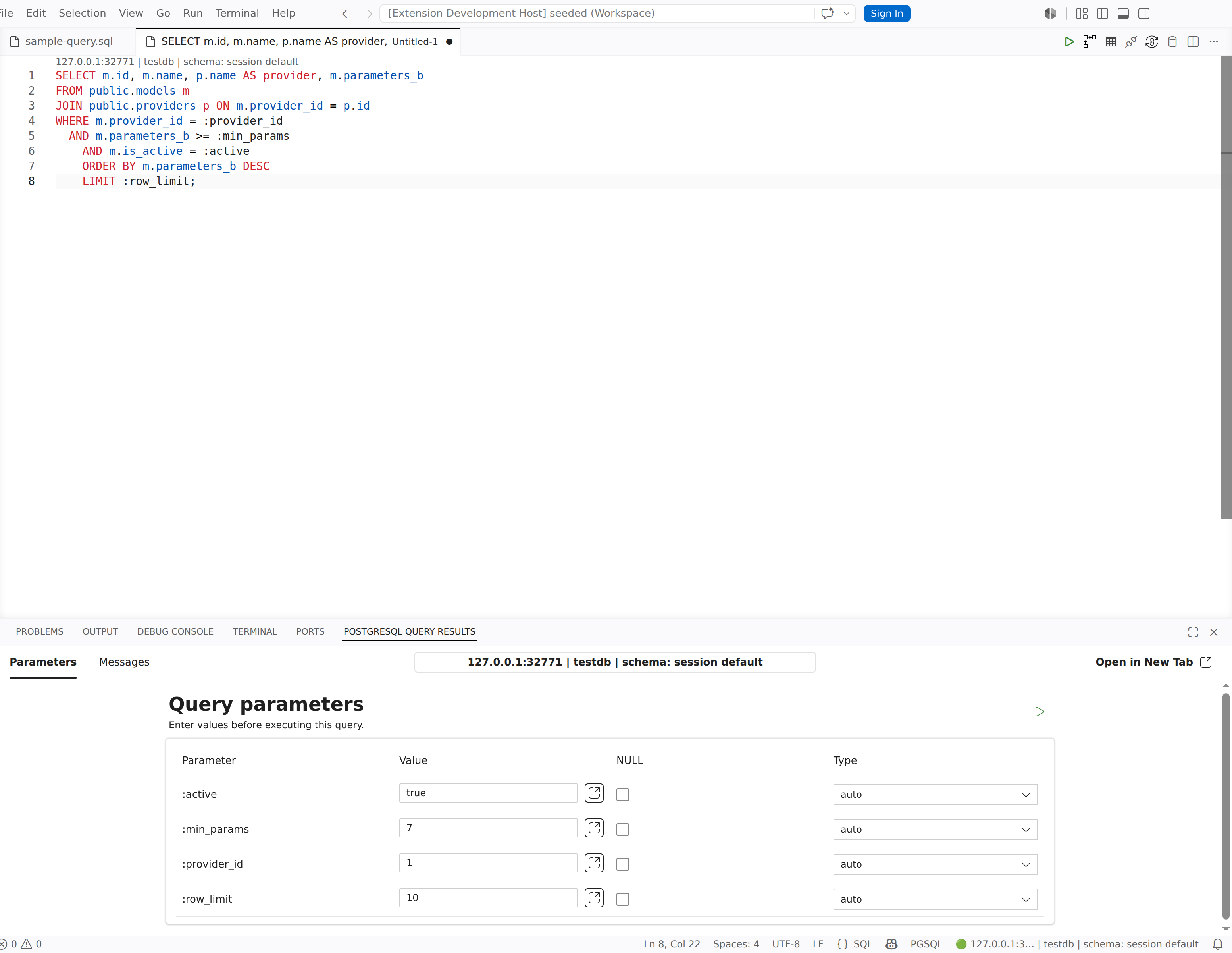This screenshot has height=953, width=1232.
Task: Click the database cylinder icon
Action: tap(1172, 42)
